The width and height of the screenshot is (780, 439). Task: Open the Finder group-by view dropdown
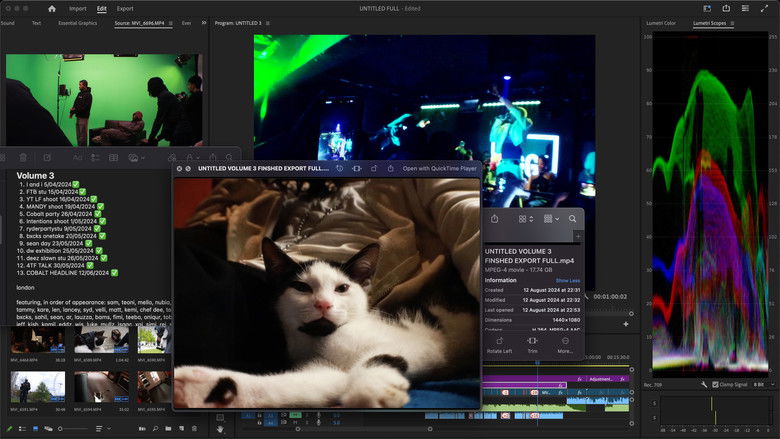(x=551, y=218)
